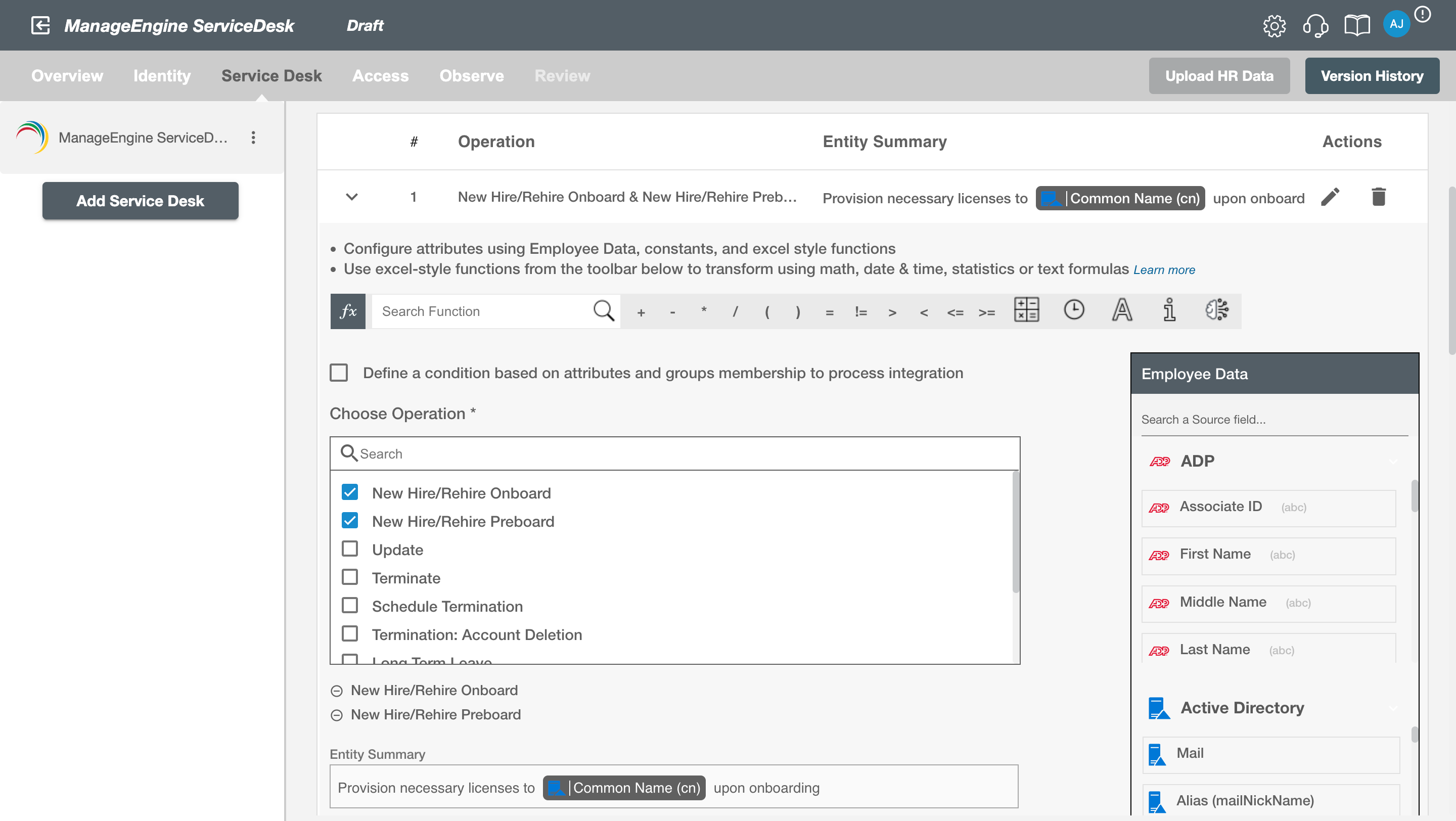Uncheck New Hire/Rehire Preboard
This screenshot has width=1456, height=821.
[x=350, y=520]
